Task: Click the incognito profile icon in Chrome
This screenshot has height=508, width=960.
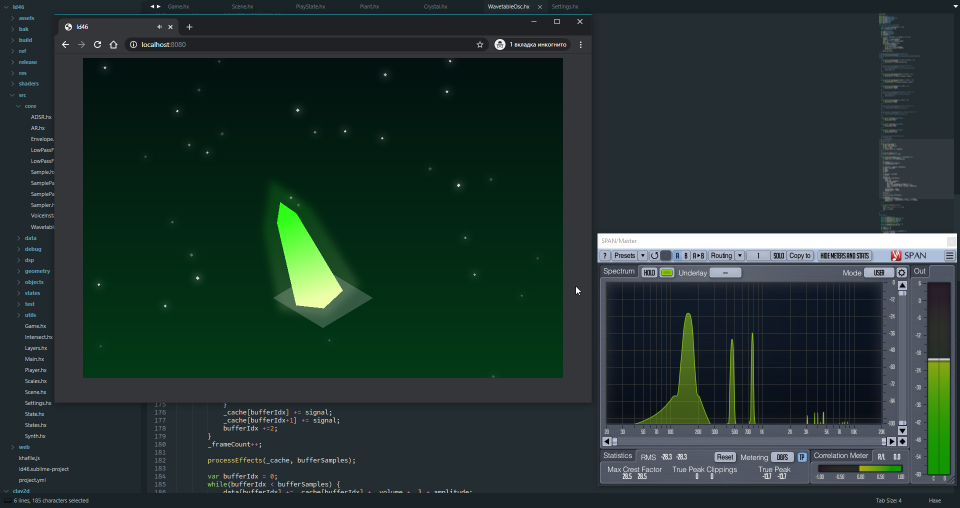Action: [500, 45]
